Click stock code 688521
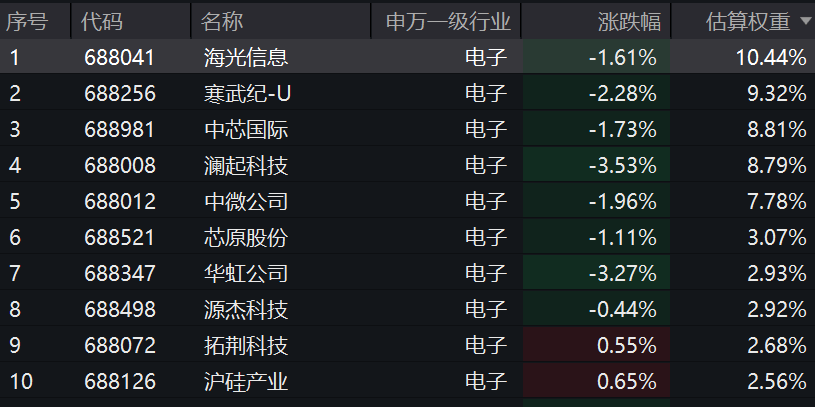 pos(120,237)
